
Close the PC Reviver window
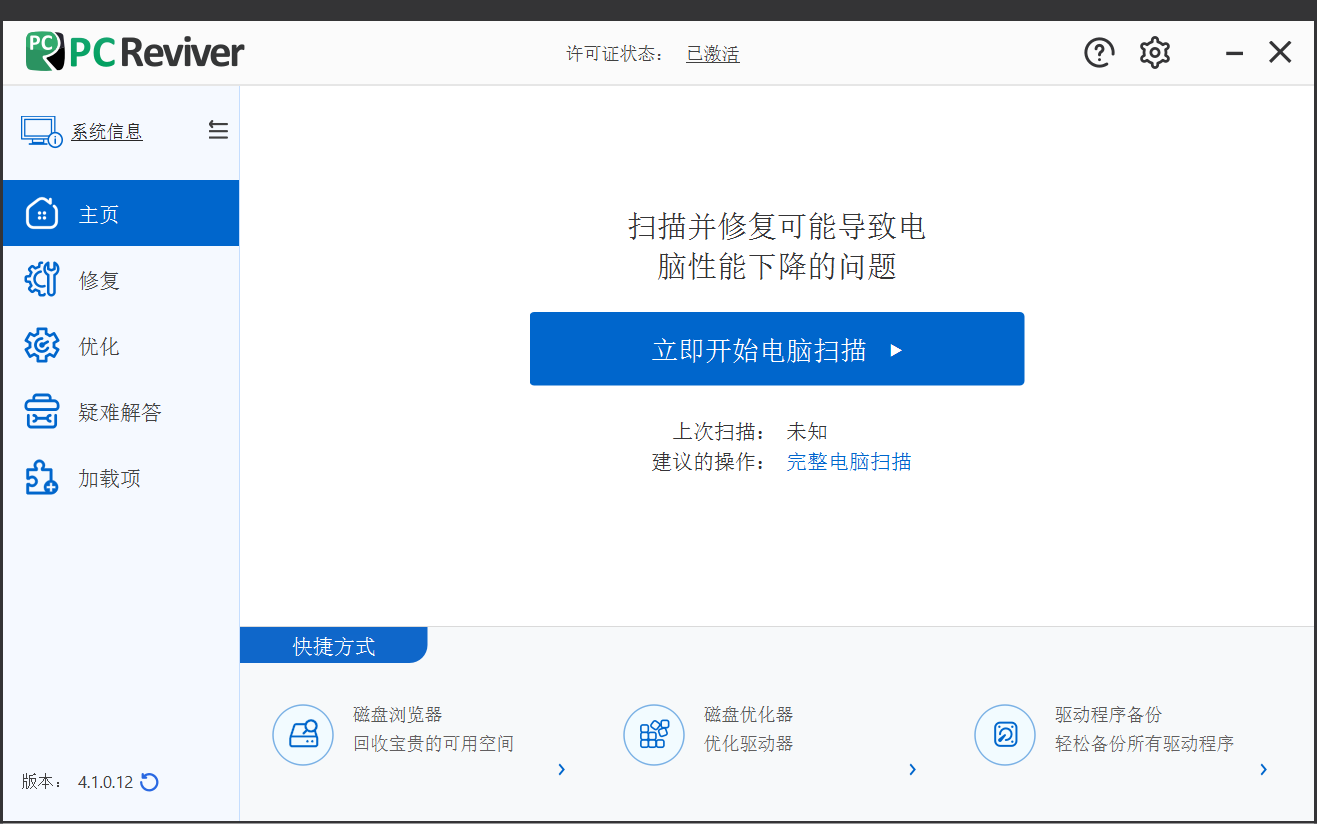tap(1280, 53)
